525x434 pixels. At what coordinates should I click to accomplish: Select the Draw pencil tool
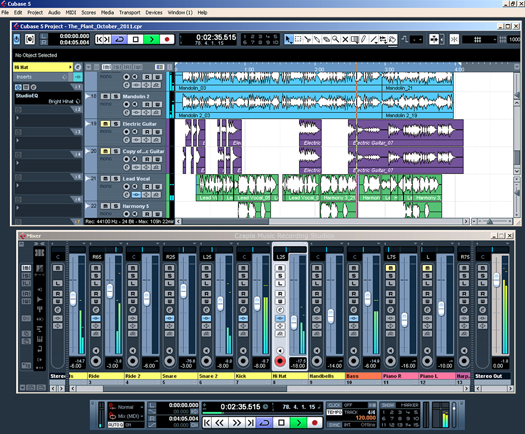[x=364, y=40]
